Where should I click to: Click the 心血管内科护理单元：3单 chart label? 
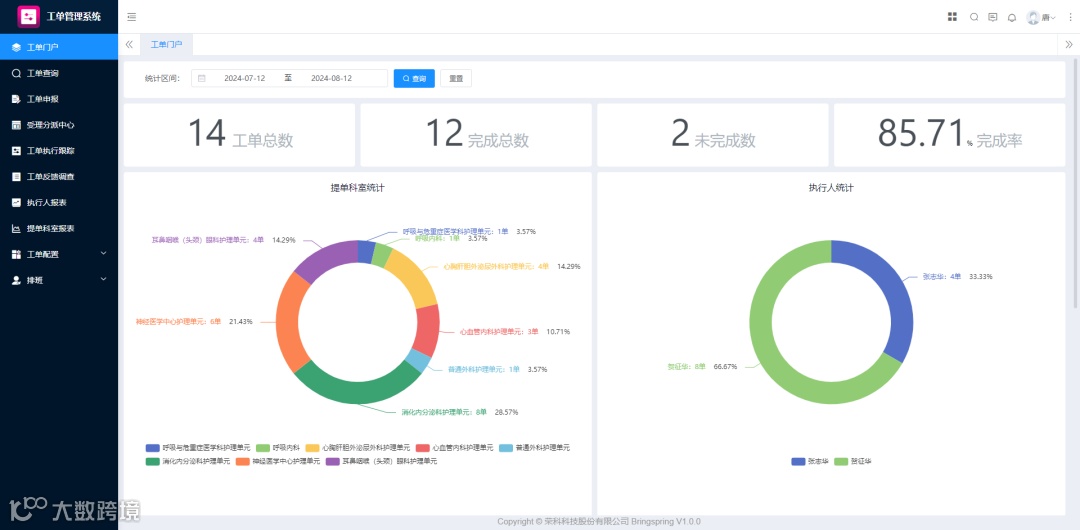(x=499, y=332)
